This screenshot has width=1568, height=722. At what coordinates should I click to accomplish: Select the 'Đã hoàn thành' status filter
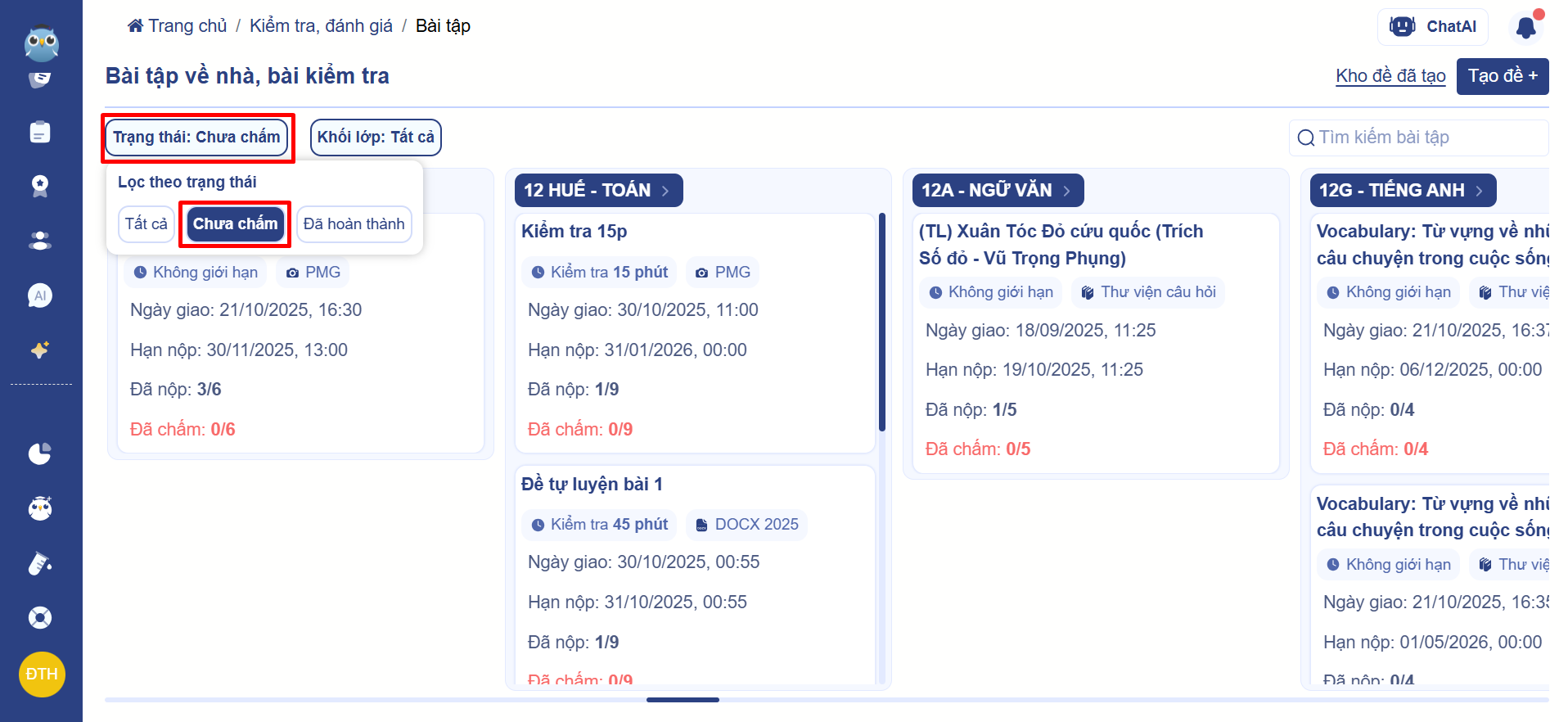(x=354, y=224)
